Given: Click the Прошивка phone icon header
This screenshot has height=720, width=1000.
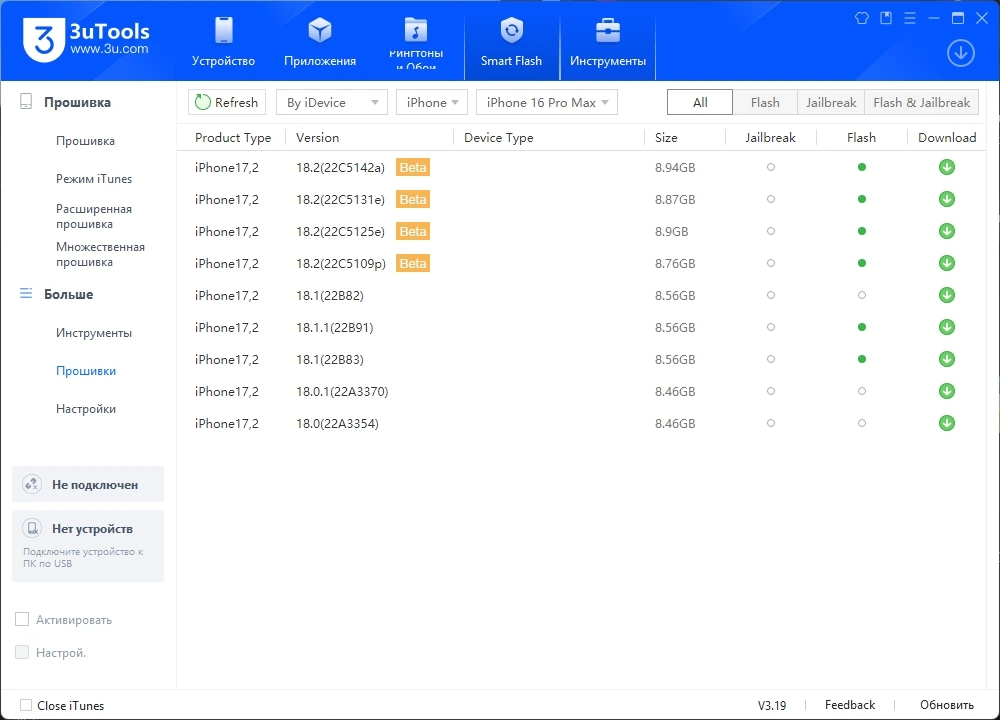Looking at the screenshot, I should click(26, 101).
